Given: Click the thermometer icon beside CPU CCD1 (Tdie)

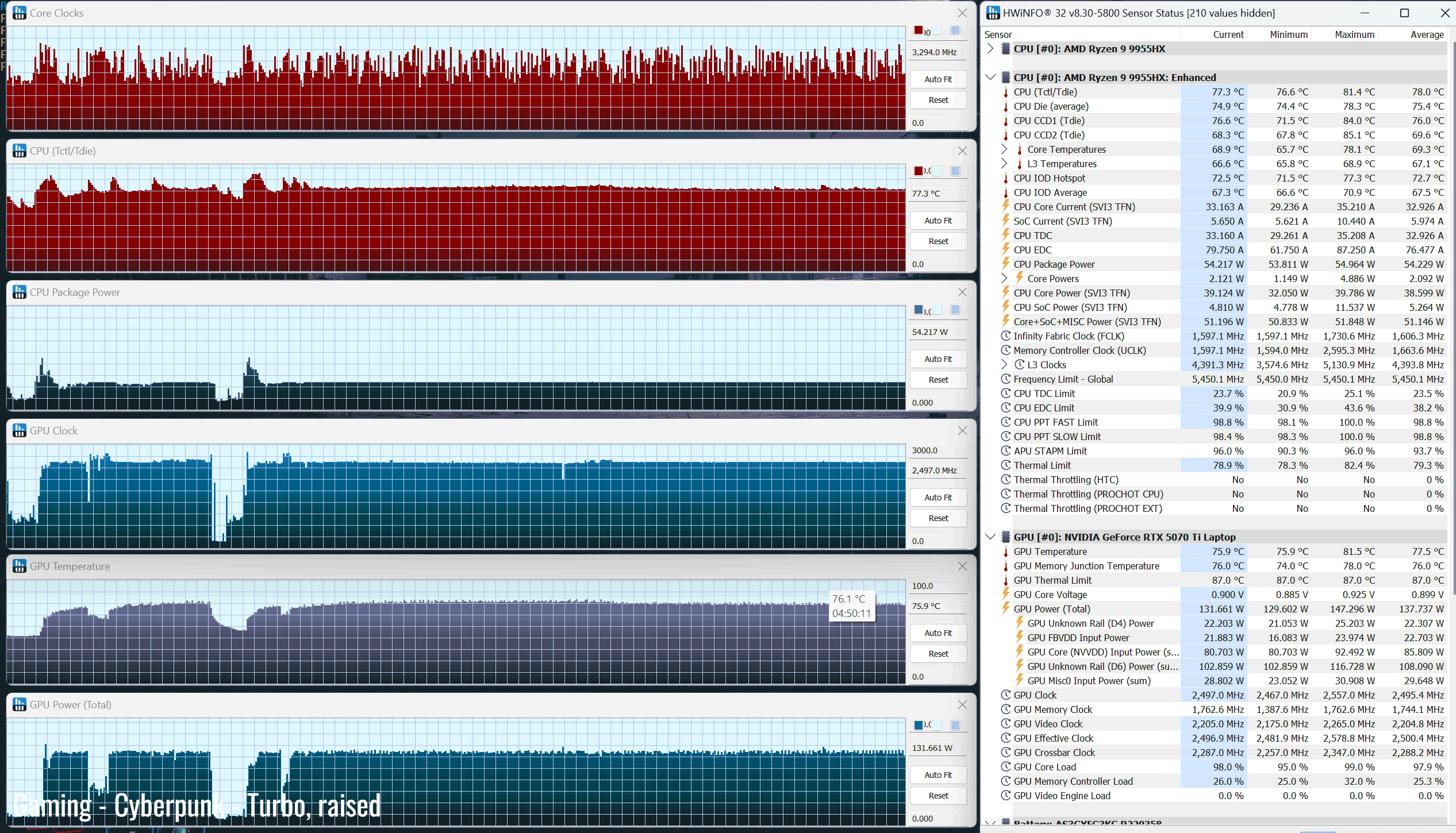Looking at the screenshot, I should pyautogui.click(x=1005, y=121).
